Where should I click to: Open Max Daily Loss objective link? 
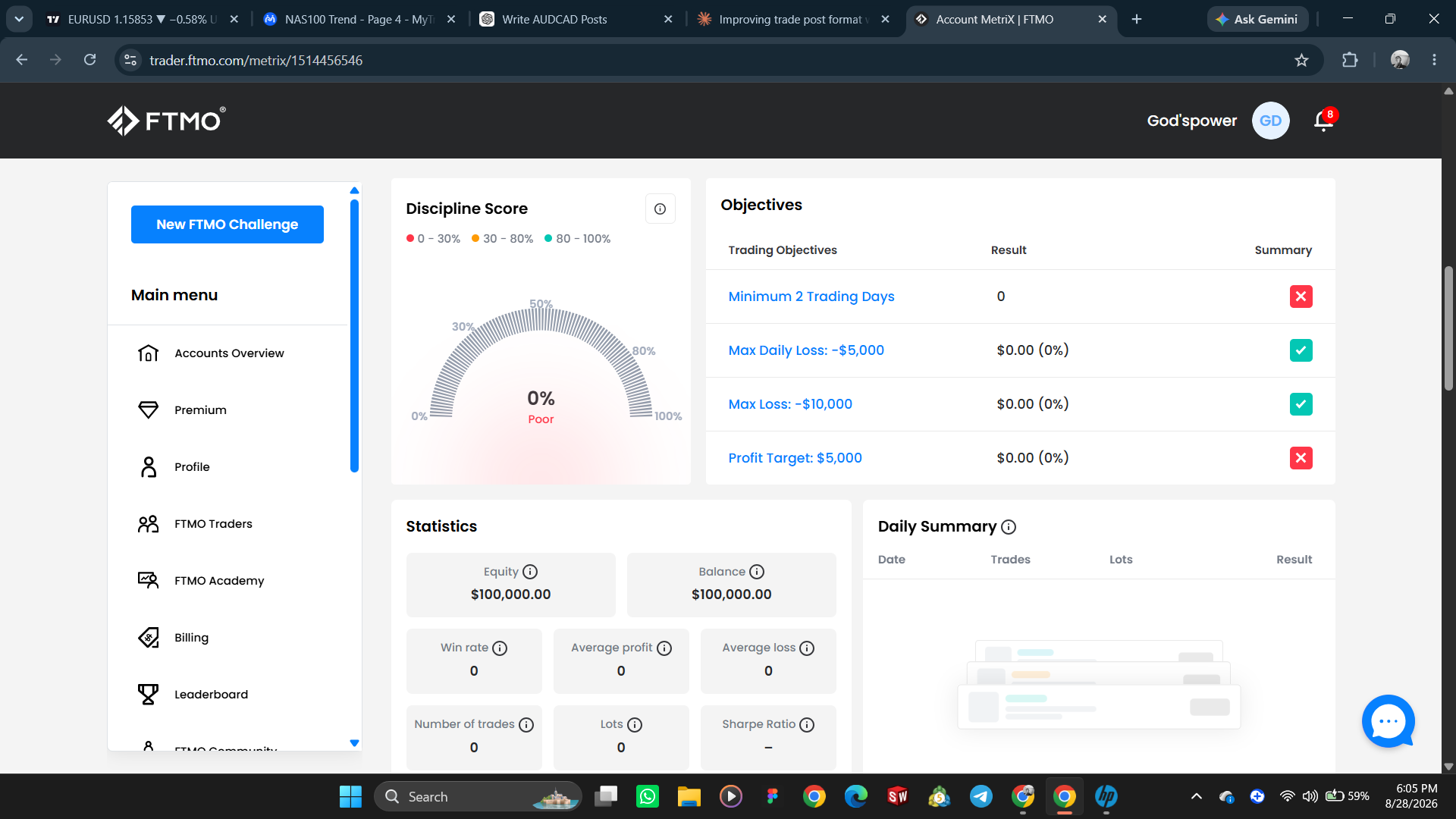point(806,350)
